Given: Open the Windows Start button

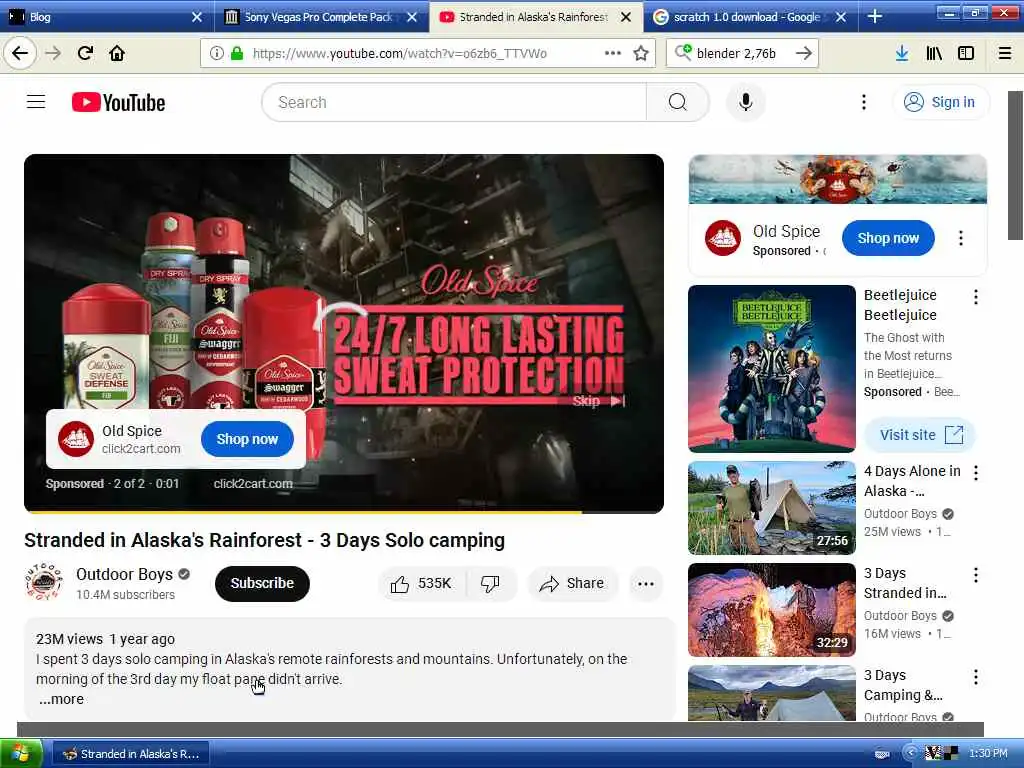Looking at the screenshot, I should point(21,754).
